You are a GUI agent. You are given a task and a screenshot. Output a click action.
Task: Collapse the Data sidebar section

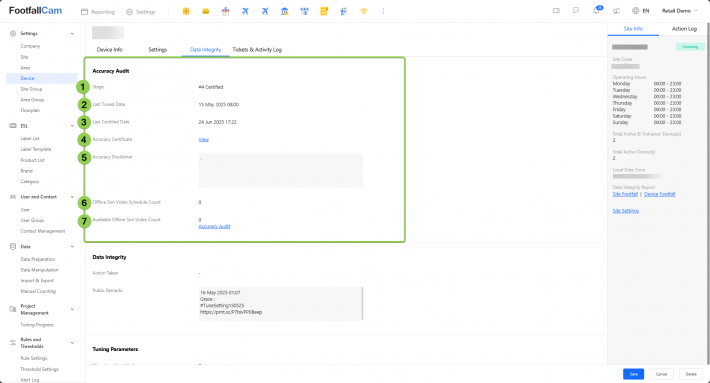[72, 247]
